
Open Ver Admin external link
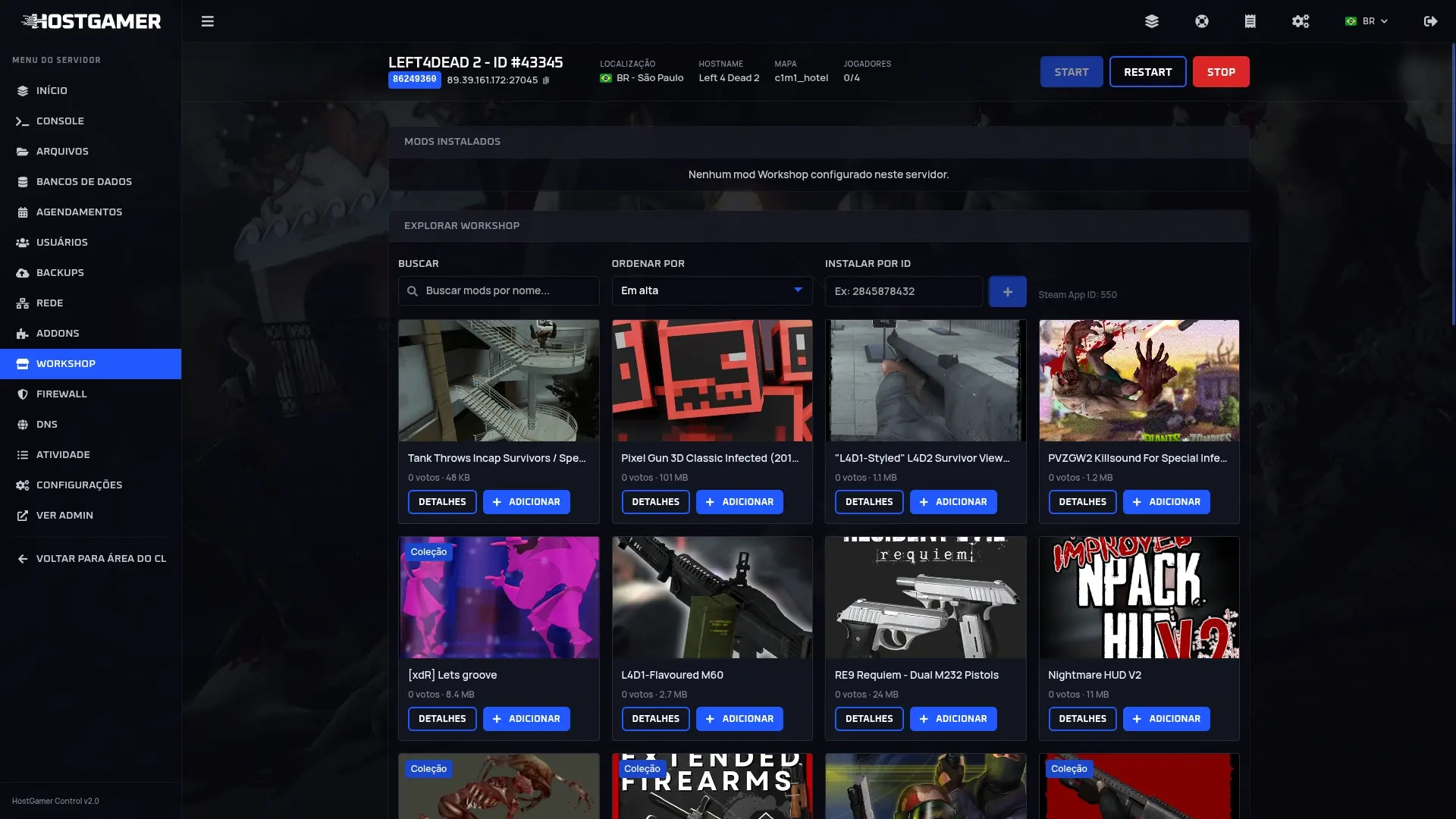(x=91, y=516)
